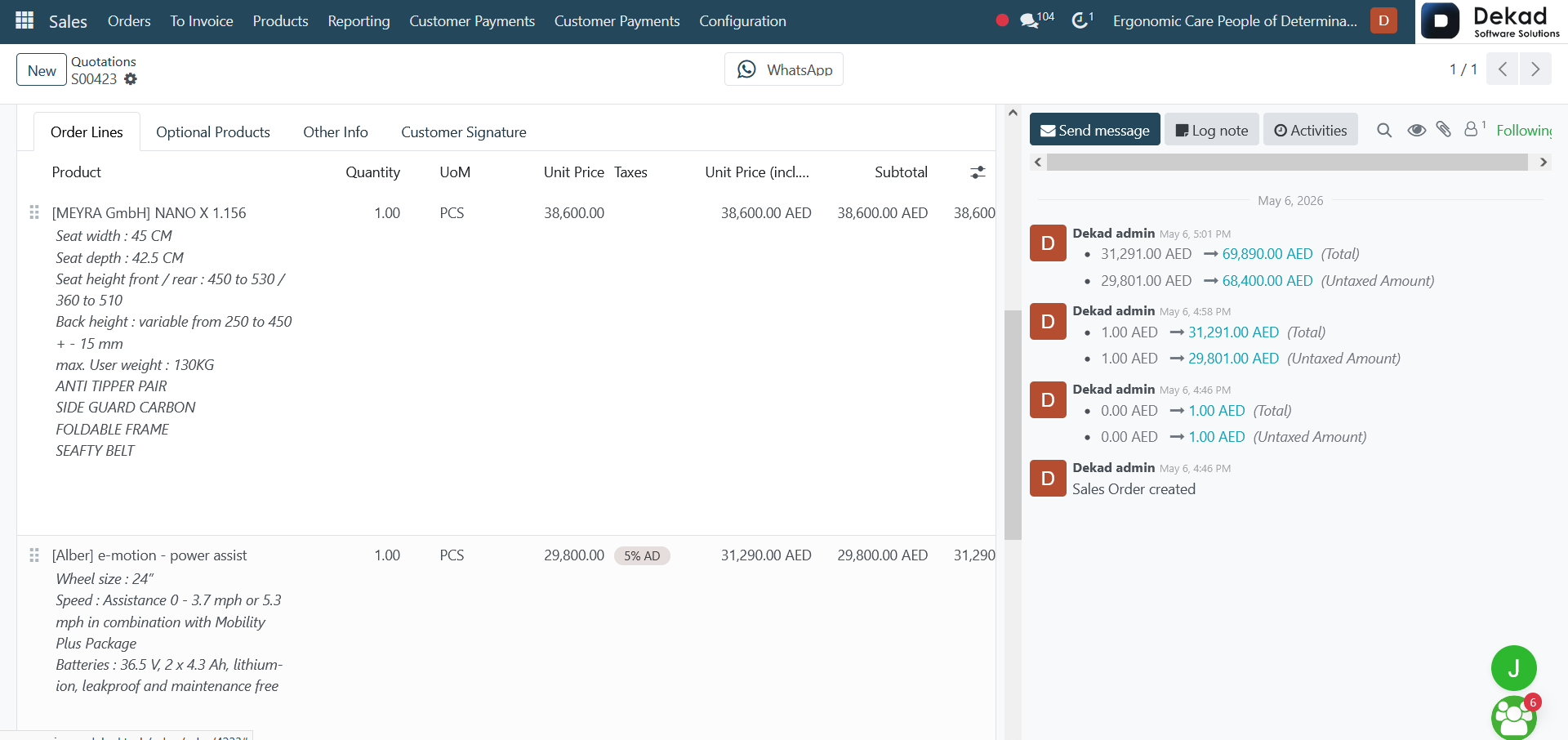Click Dekad admin avatar on the 4:58 PM message

[x=1048, y=322]
